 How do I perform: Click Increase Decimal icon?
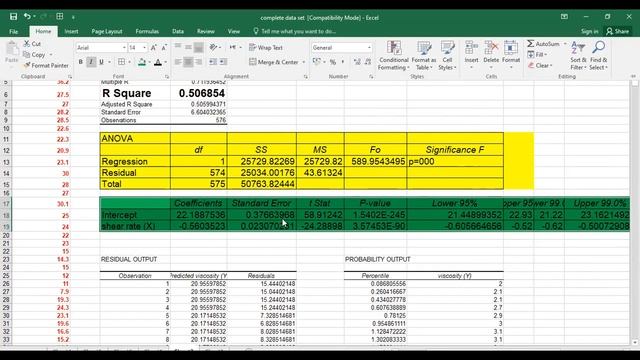(x=357, y=62)
